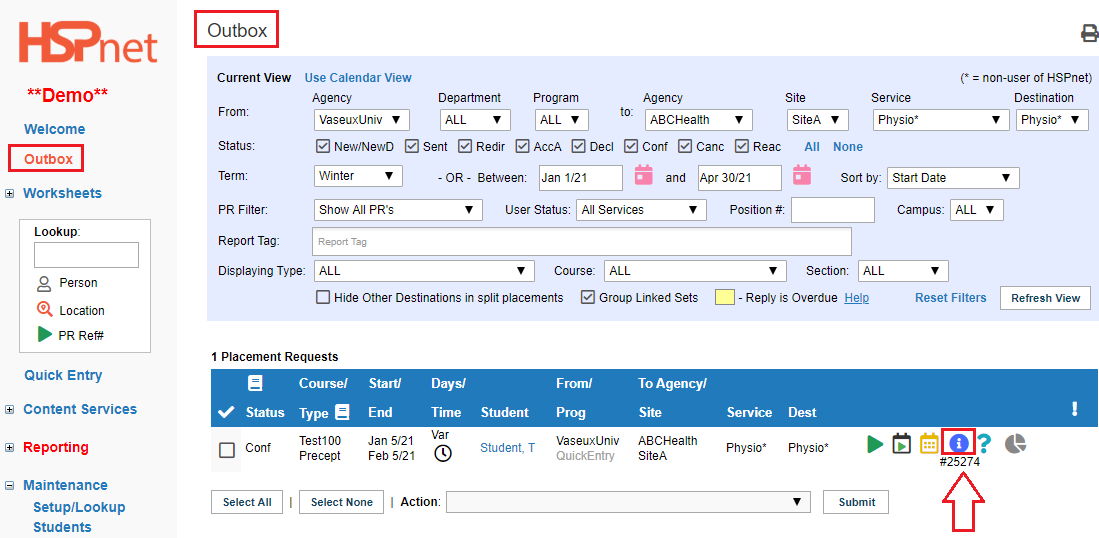Click the yellow calendar icon in placement row
1099x538 pixels.
pyautogui.click(x=929, y=443)
